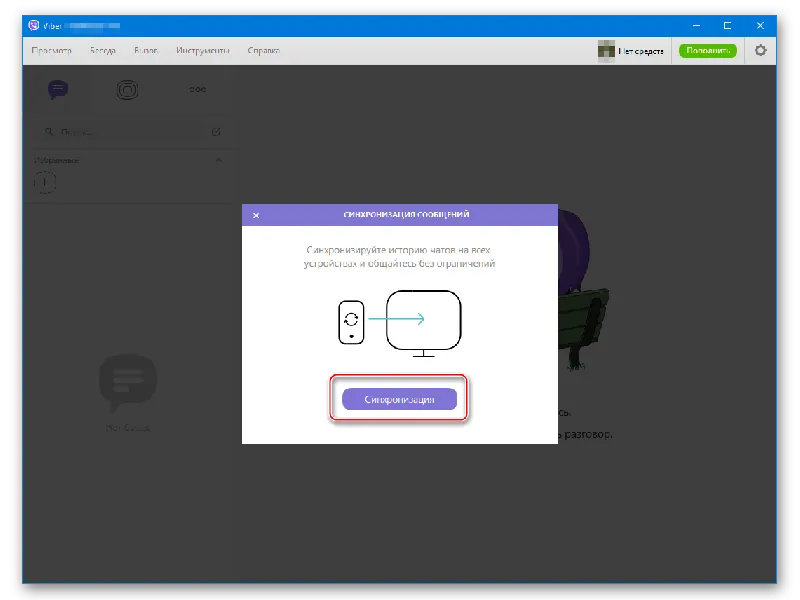Open the public accounts icon

[128, 90]
